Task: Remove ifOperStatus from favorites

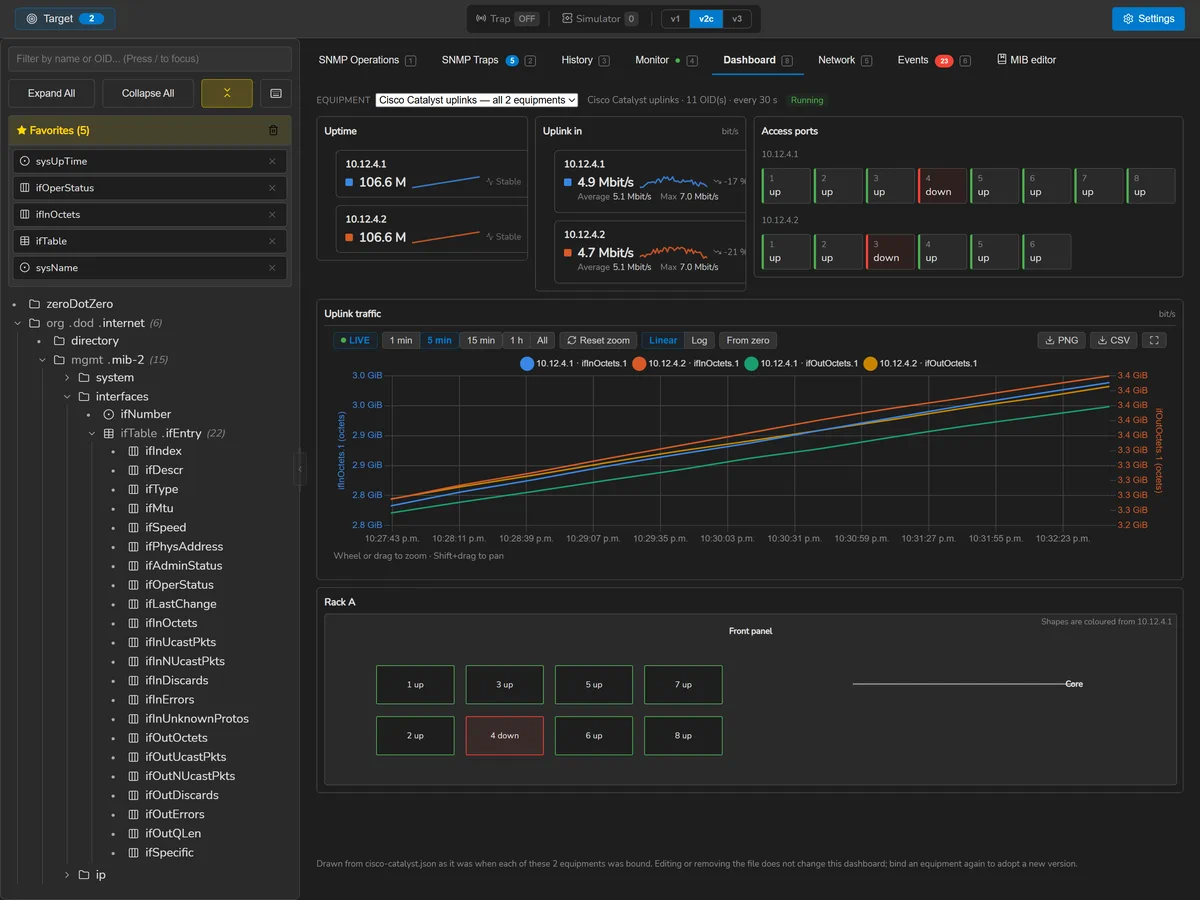Action: (272, 188)
